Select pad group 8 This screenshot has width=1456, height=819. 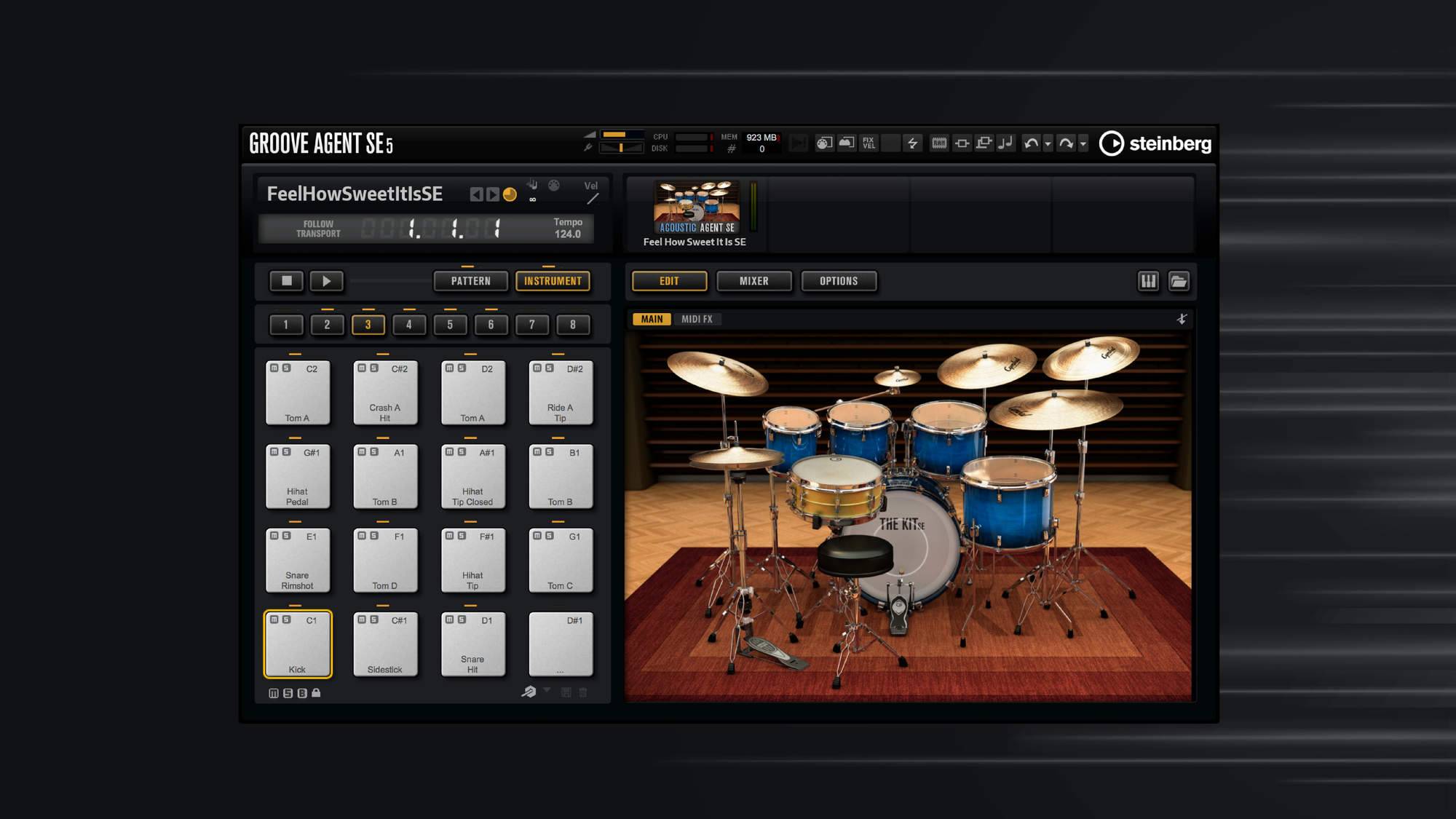coord(573,325)
